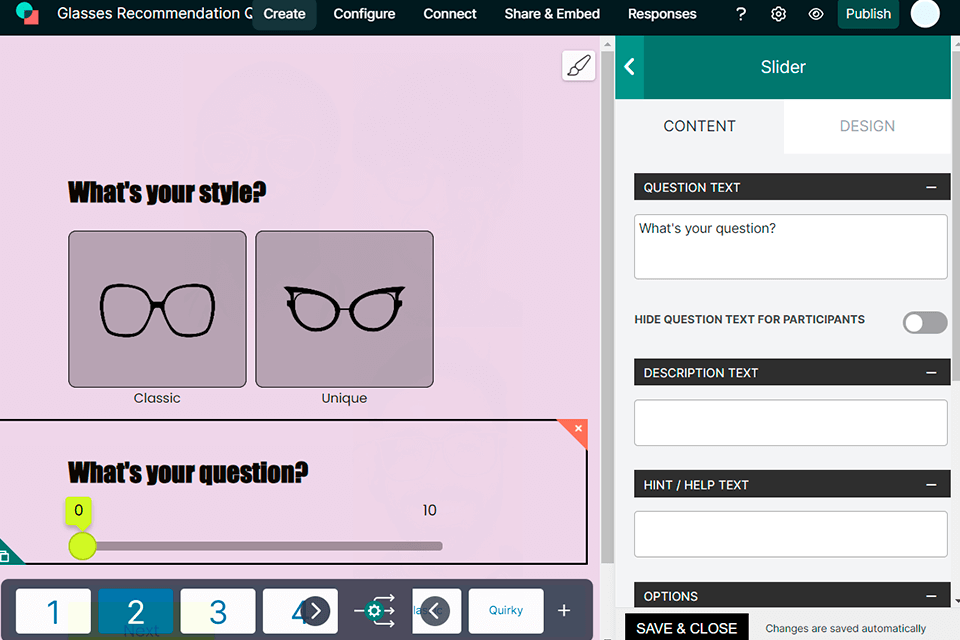The width and height of the screenshot is (960, 640).
Task: Select the Quirky result page
Action: coord(506,611)
